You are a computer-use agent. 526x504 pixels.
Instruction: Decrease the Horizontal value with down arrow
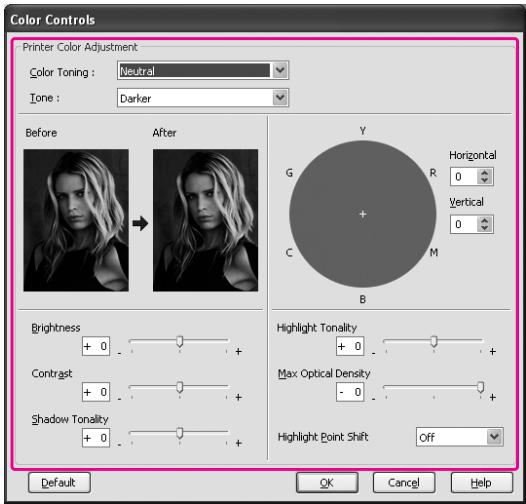click(484, 181)
